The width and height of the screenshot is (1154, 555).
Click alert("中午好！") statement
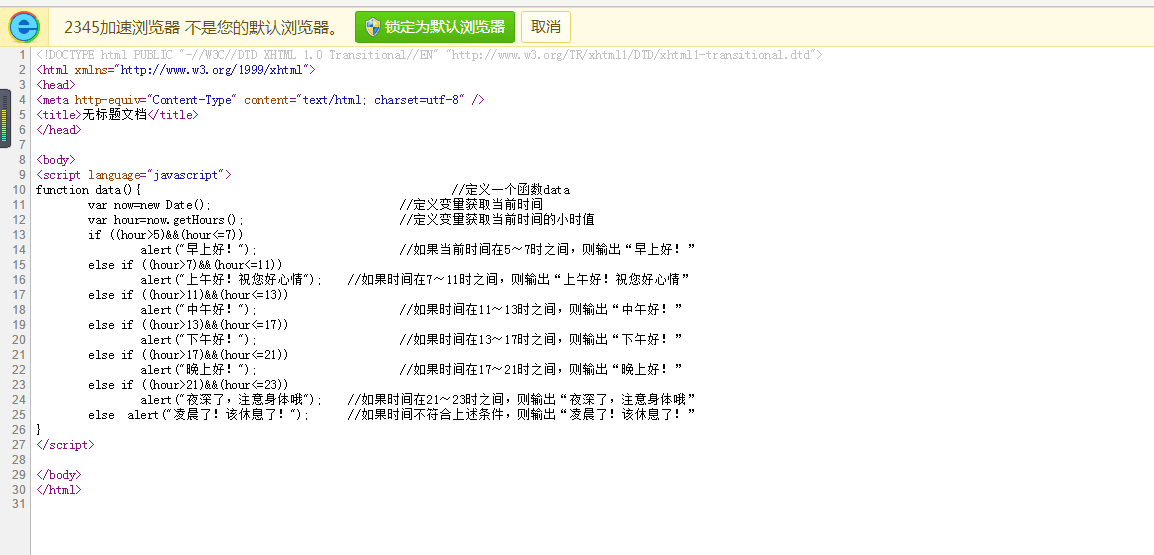(199, 309)
